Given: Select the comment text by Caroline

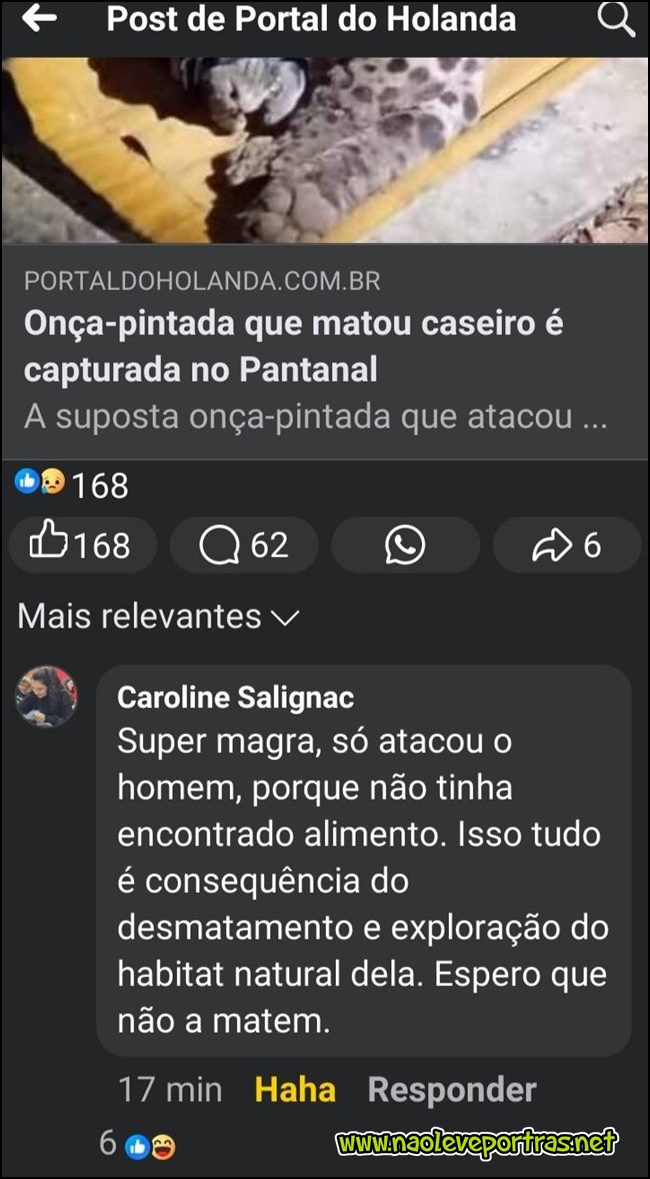Looking at the screenshot, I should pos(363,881).
